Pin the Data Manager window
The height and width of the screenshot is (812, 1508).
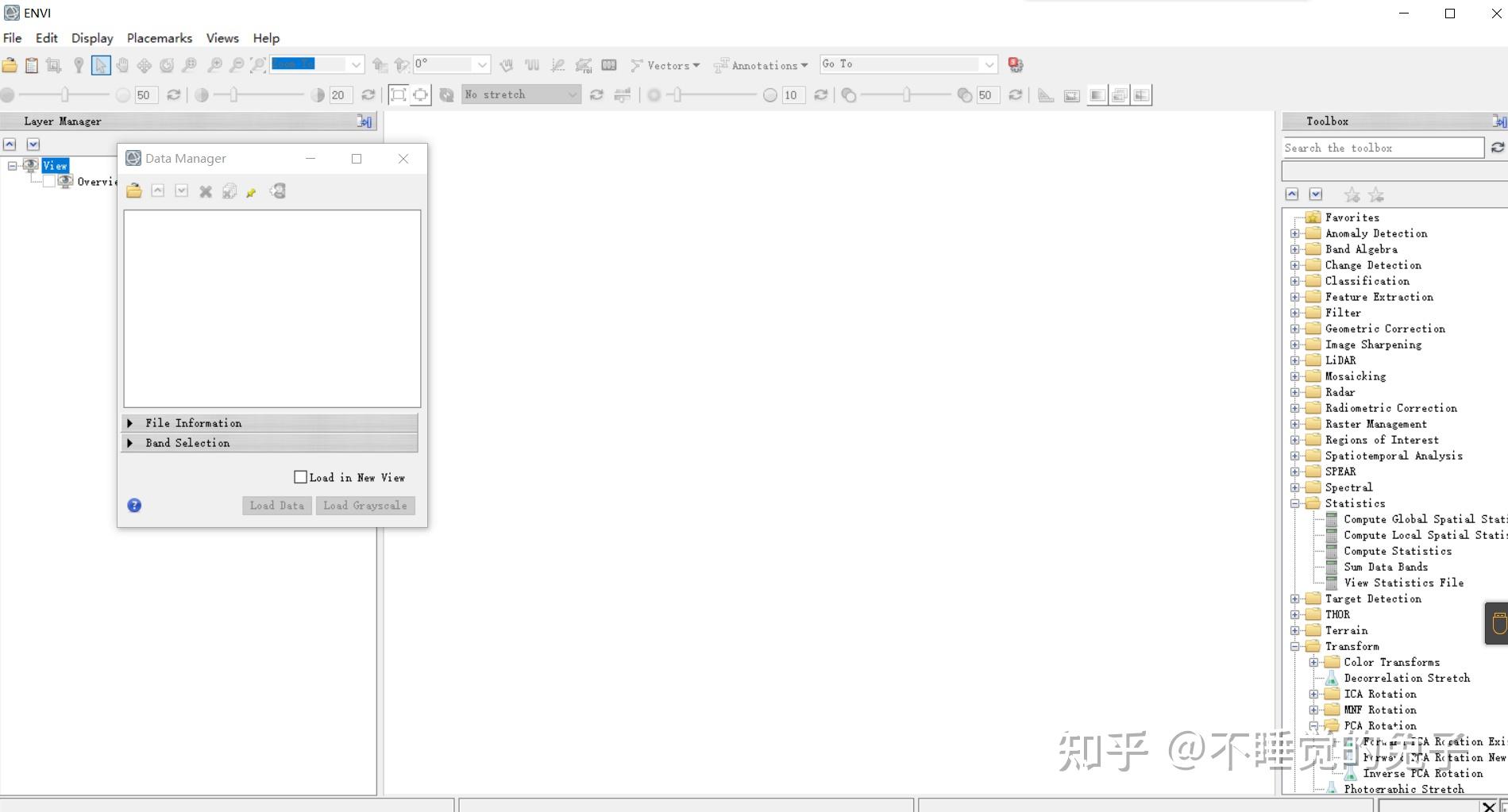tap(251, 190)
